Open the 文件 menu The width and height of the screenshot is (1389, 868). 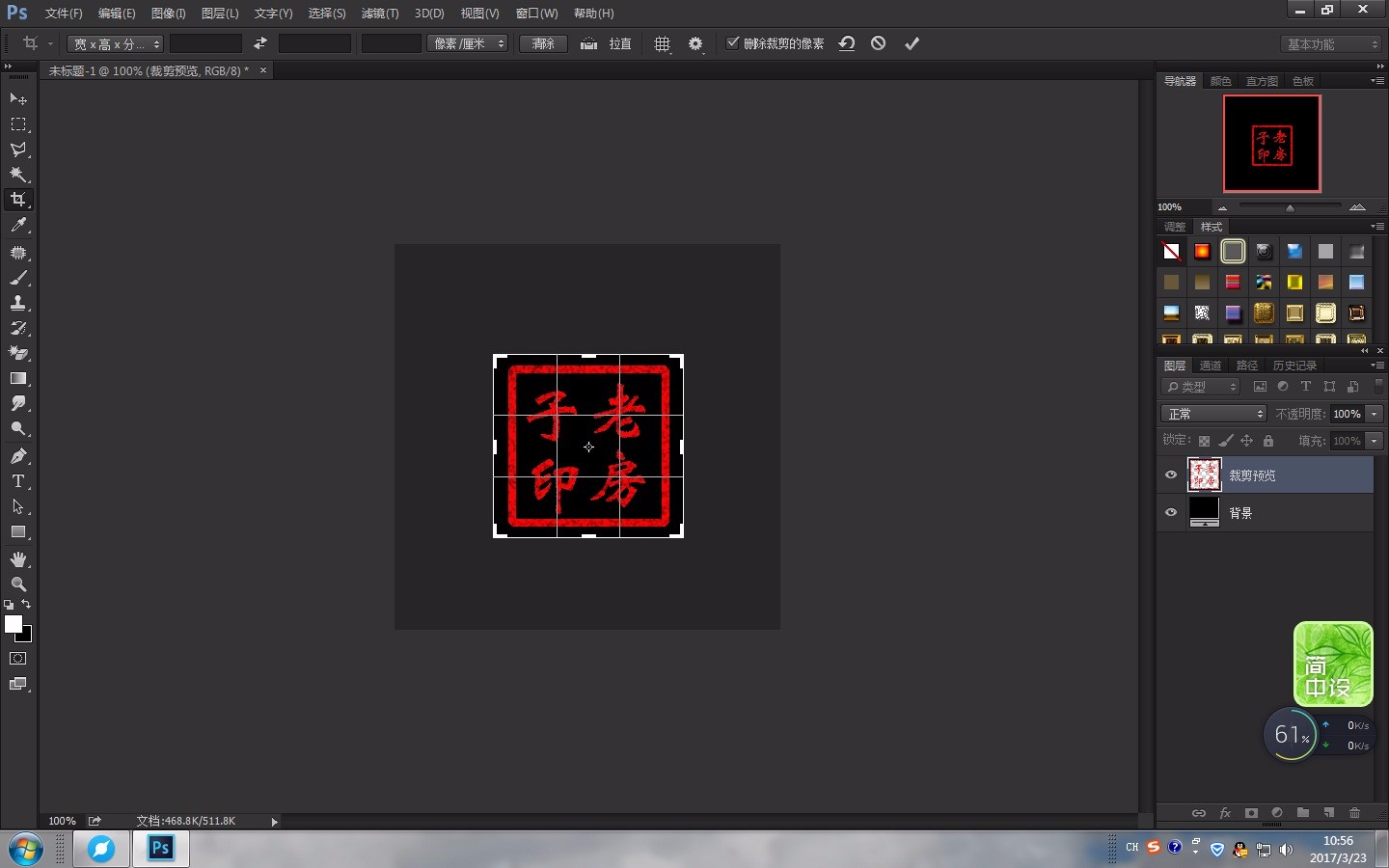point(64,14)
